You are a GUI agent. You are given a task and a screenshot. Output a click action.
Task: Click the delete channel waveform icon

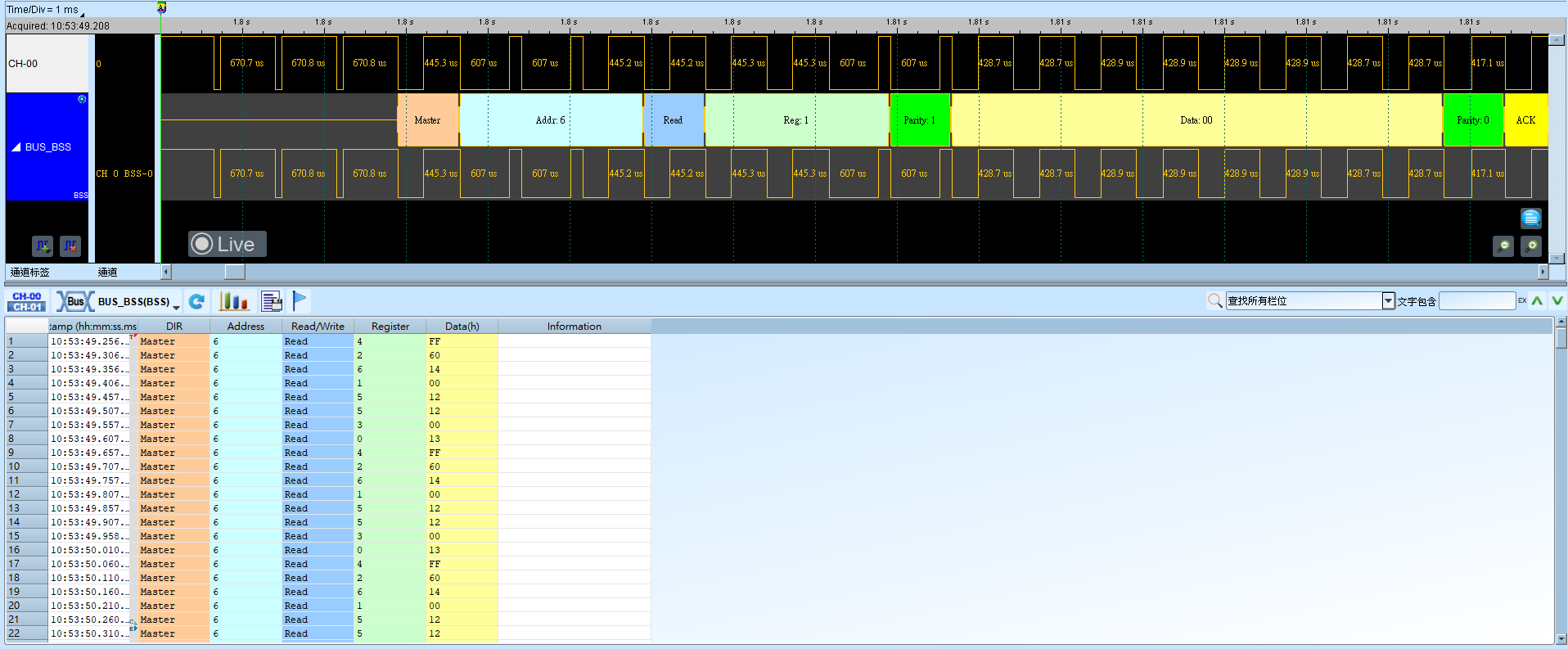70,246
